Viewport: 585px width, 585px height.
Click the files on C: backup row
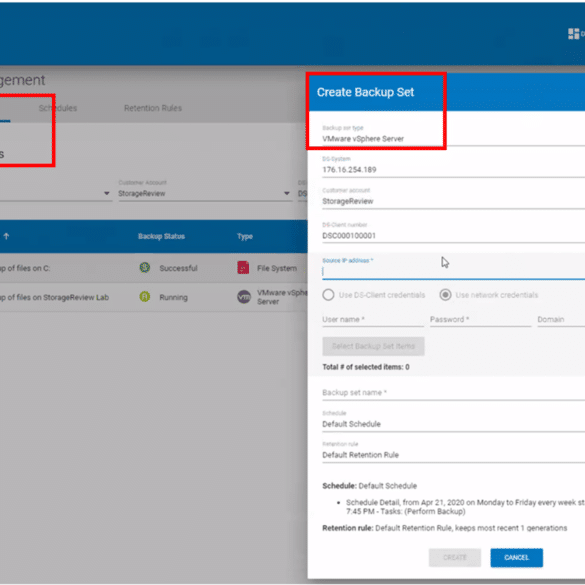point(154,268)
